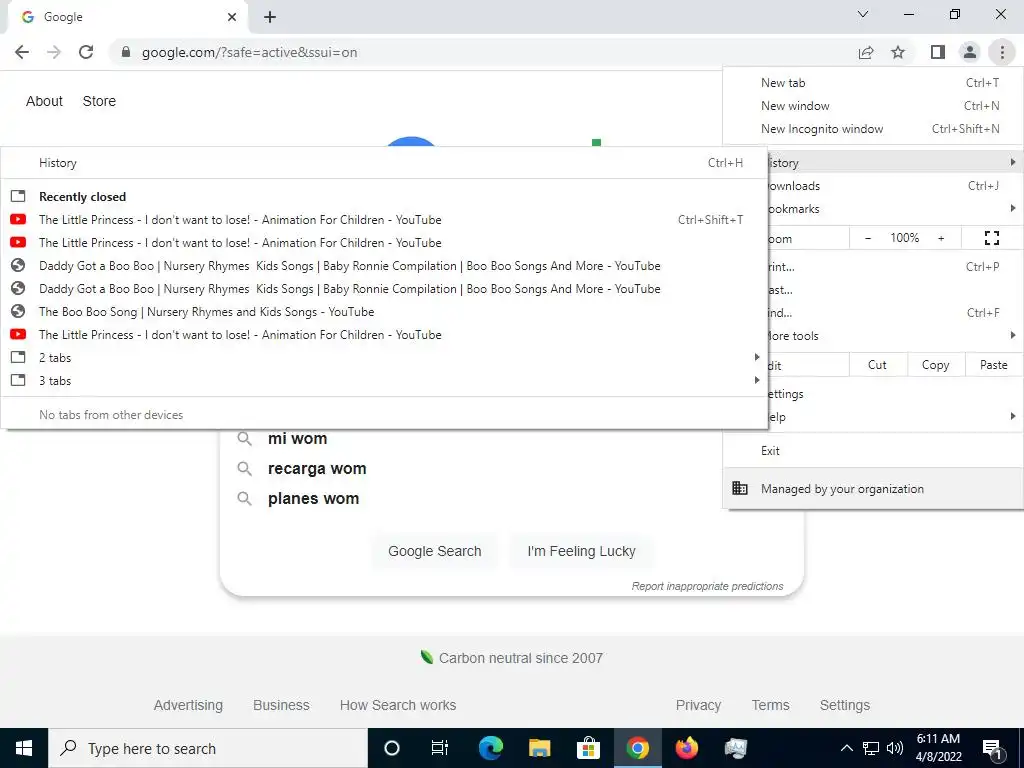Open the History menu item in Chrome menu
Viewport: 1024px width, 768px height.
pyautogui.click(x=895, y=163)
